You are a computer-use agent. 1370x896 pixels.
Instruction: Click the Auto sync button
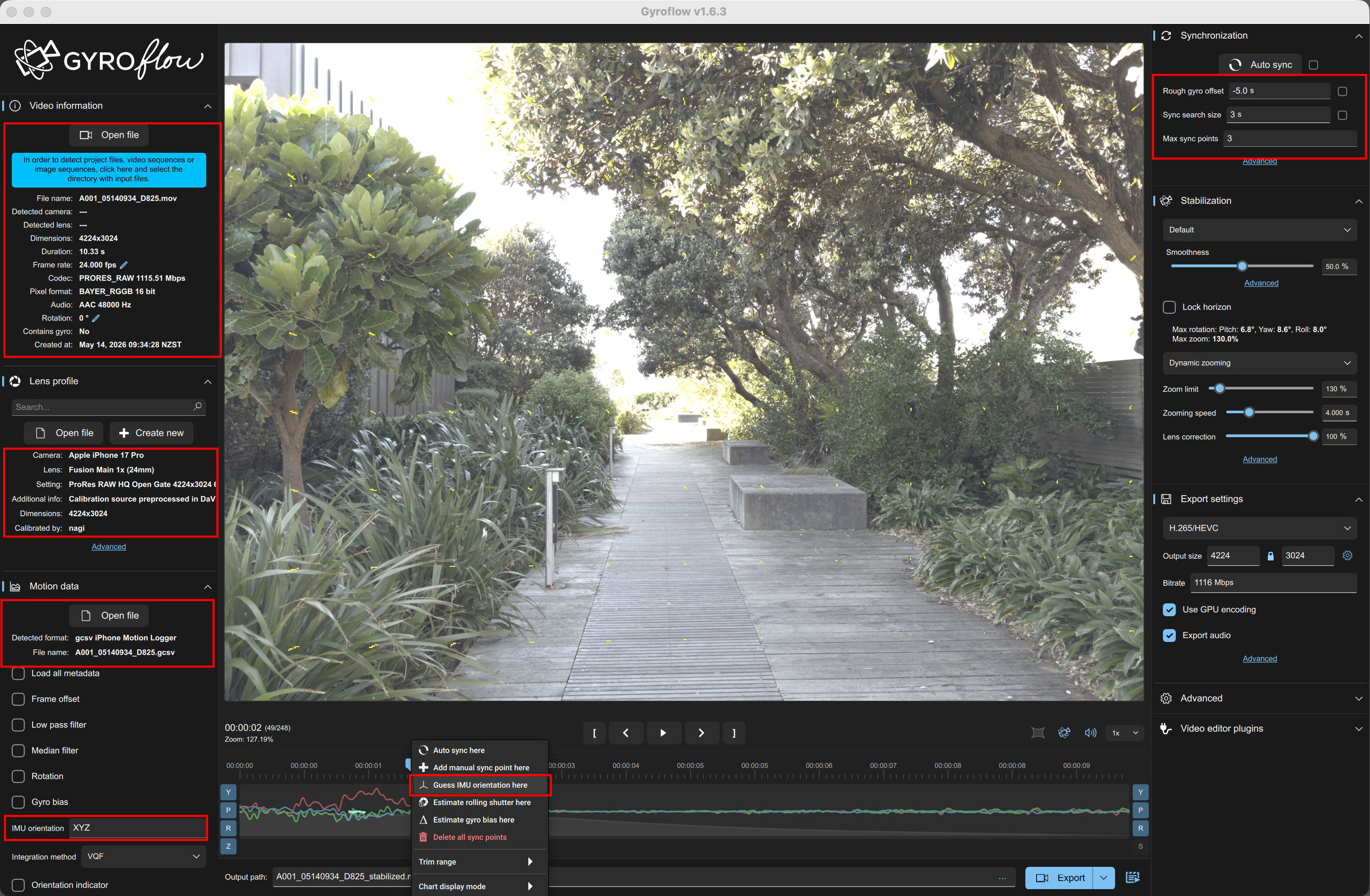[x=1260, y=65]
